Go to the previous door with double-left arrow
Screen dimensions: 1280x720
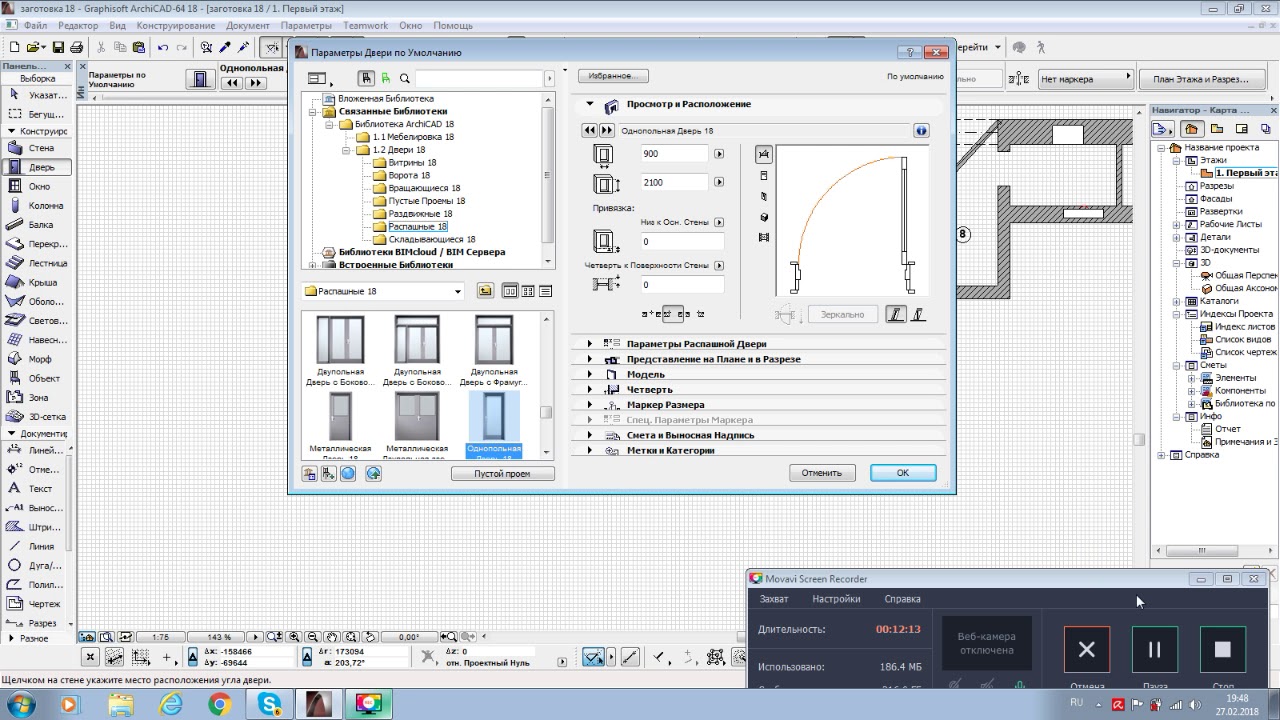coord(589,130)
